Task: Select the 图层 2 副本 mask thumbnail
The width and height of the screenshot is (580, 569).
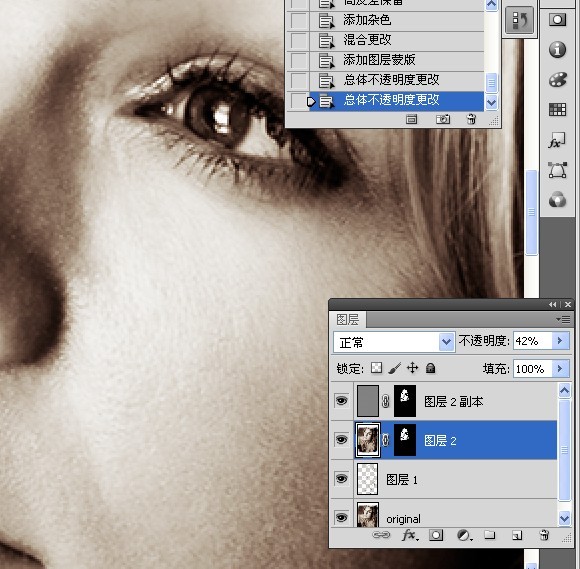Action: [x=405, y=401]
